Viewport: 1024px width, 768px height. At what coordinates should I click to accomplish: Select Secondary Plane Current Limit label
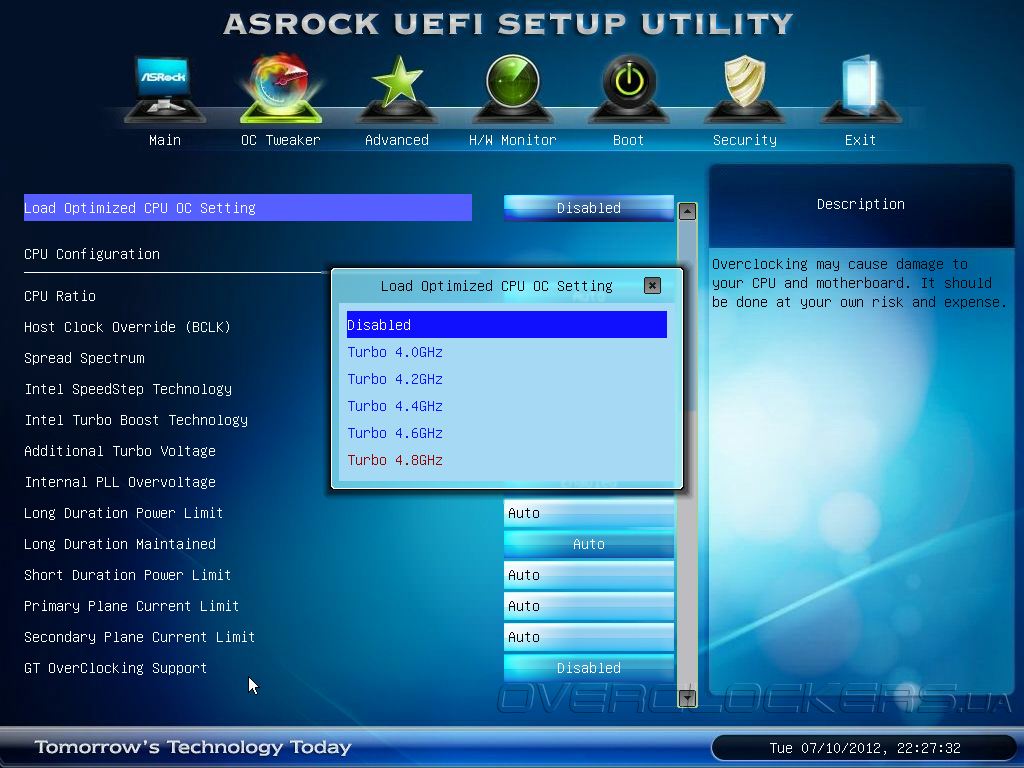139,637
